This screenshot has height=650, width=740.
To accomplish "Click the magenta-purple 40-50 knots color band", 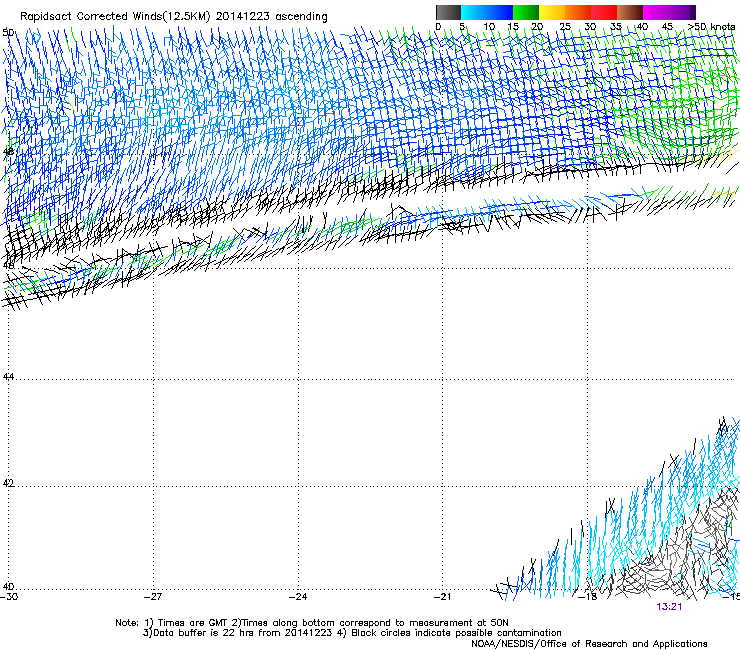I will tap(669, 12).
